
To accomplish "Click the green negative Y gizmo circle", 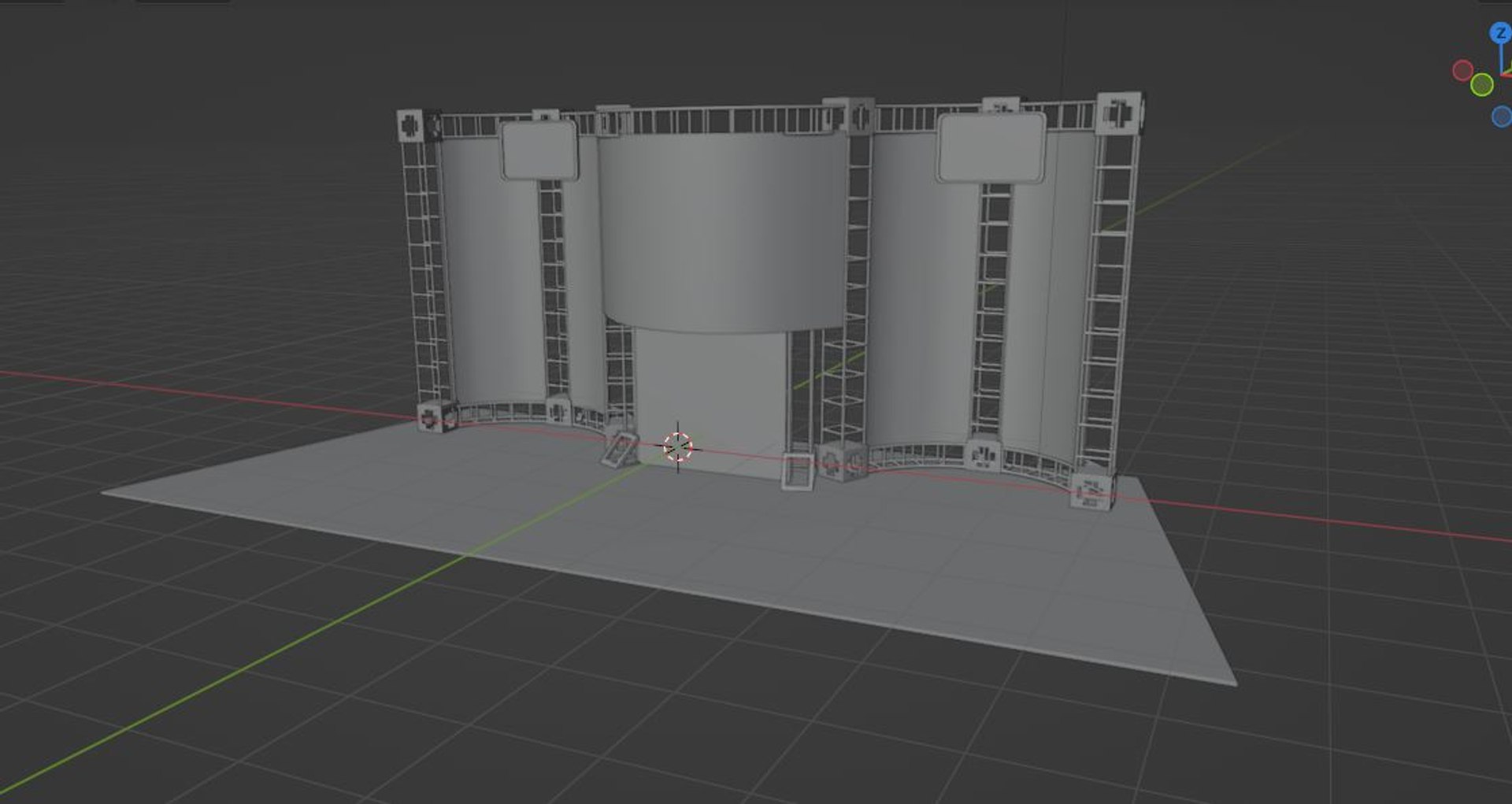I will (x=1482, y=84).
